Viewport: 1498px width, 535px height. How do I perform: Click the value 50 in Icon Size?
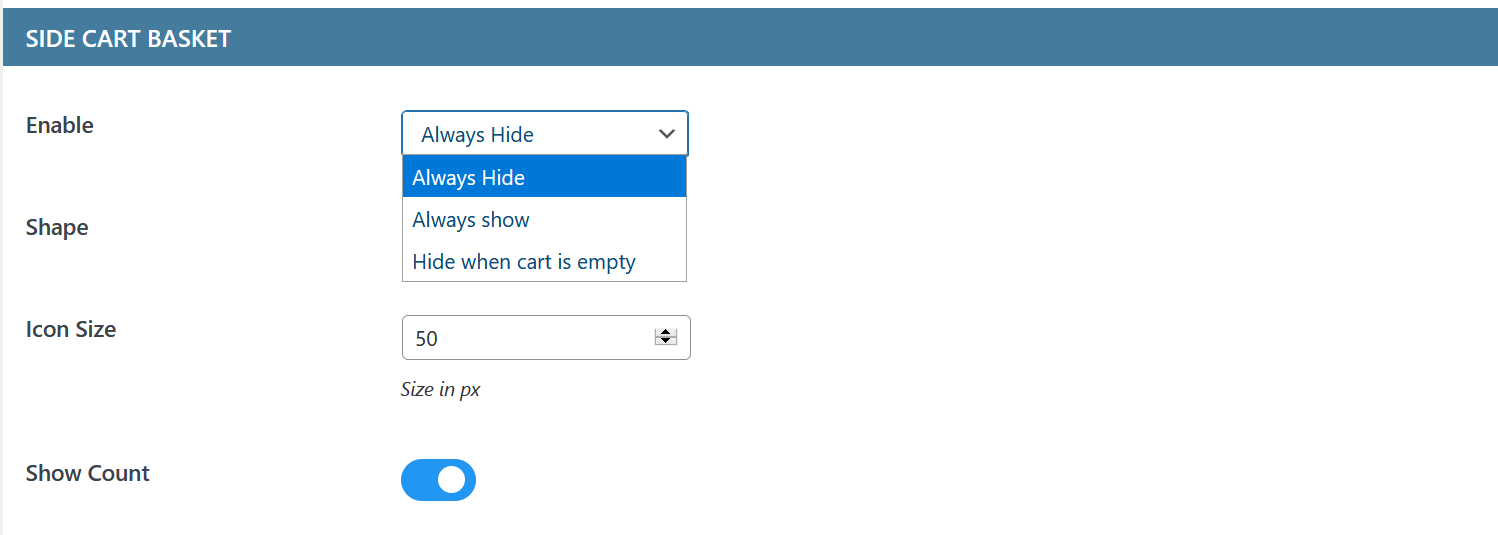427,339
